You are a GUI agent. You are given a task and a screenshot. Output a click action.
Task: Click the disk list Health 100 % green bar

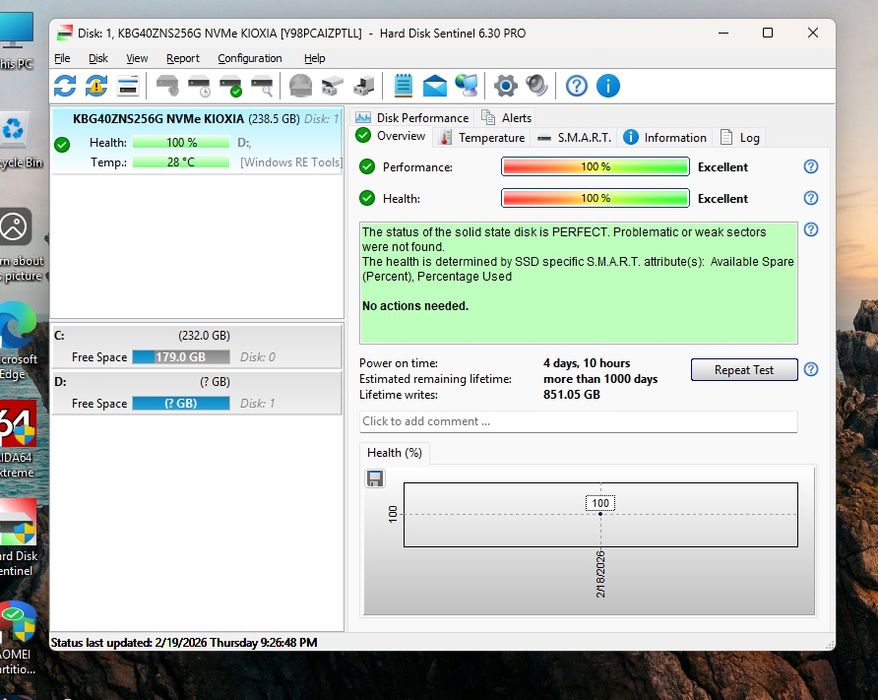(181, 143)
